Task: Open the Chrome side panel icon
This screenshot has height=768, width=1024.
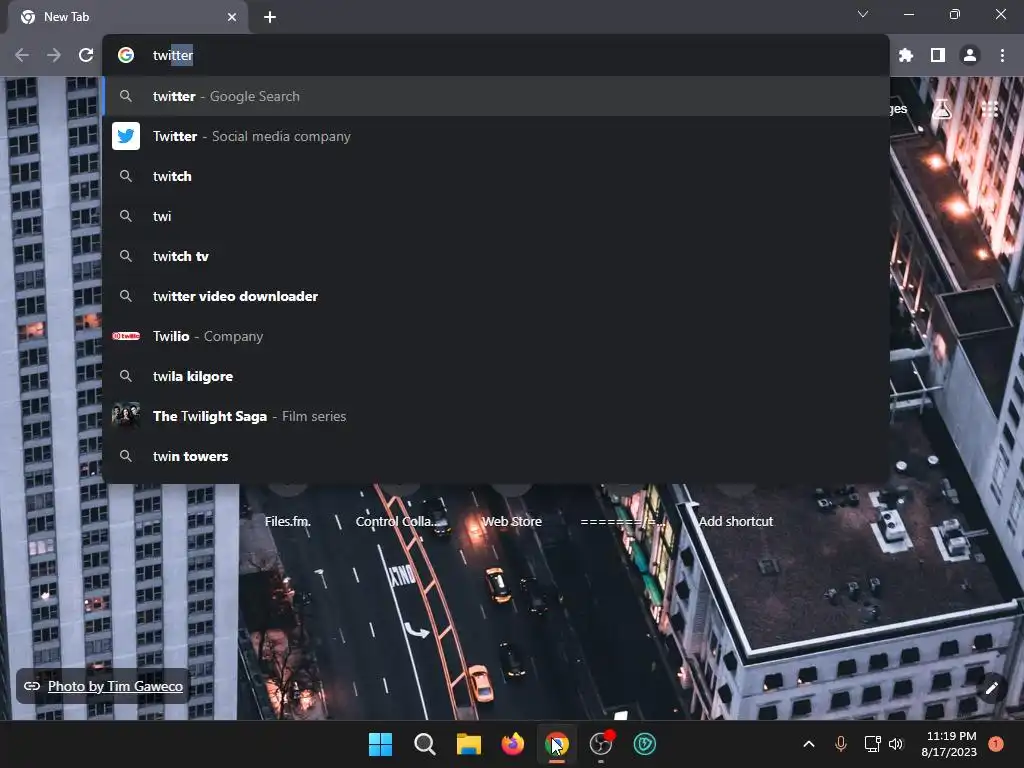Action: tap(938, 56)
